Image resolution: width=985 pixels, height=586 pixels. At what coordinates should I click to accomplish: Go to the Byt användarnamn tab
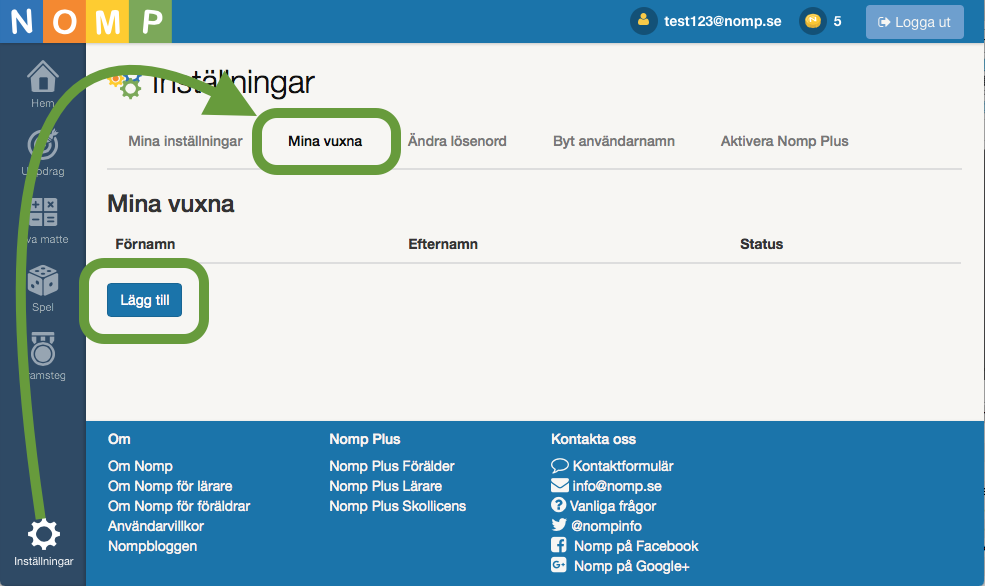[x=613, y=141]
